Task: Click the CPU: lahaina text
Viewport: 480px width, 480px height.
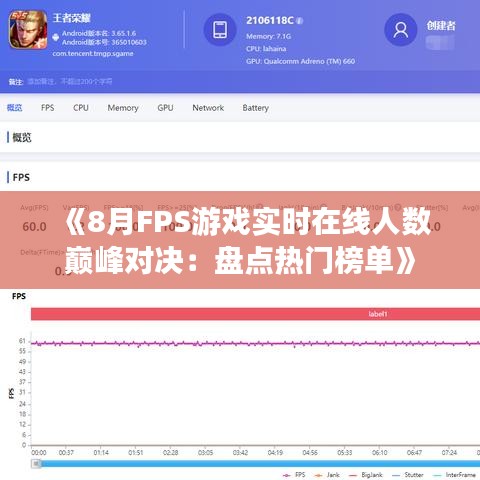Action: coord(266,49)
